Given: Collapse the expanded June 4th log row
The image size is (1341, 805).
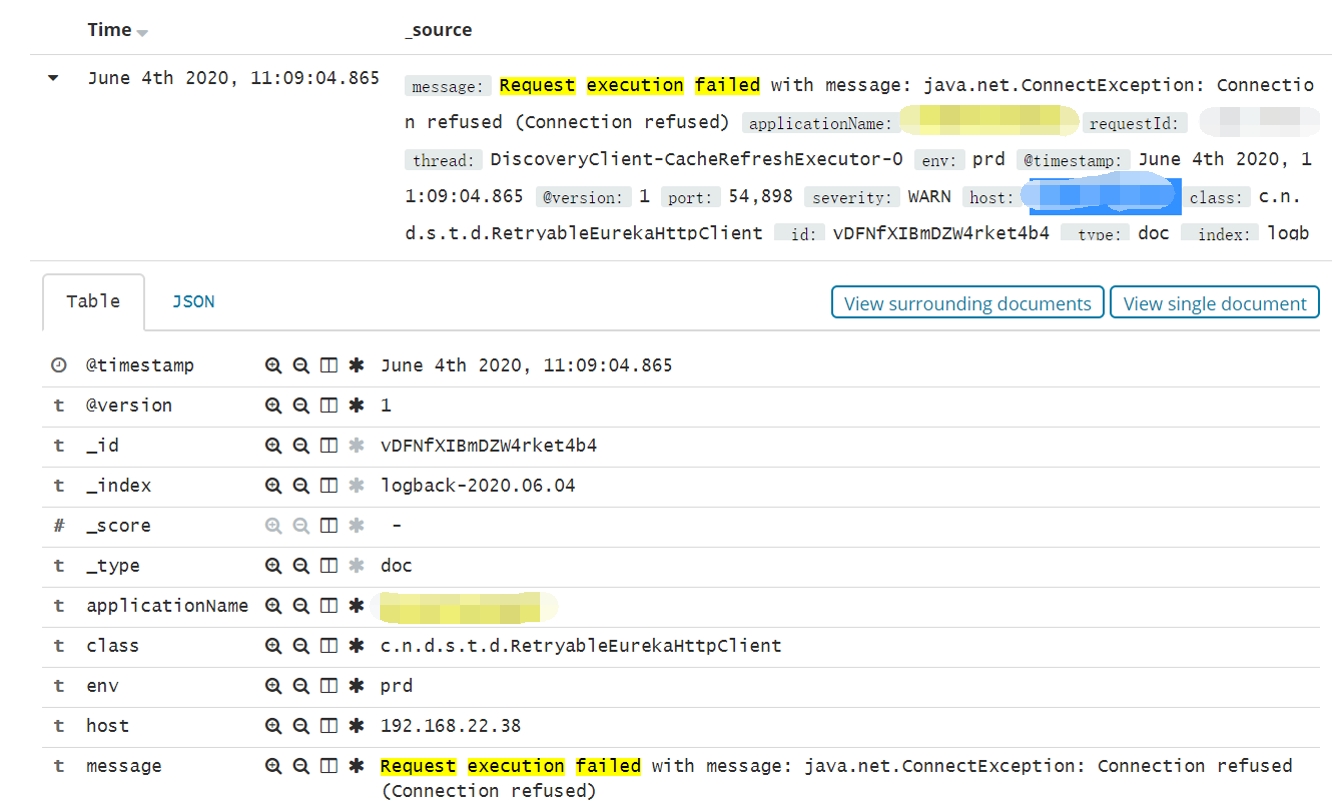Looking at the screenshot, I should tap(53, 78).
